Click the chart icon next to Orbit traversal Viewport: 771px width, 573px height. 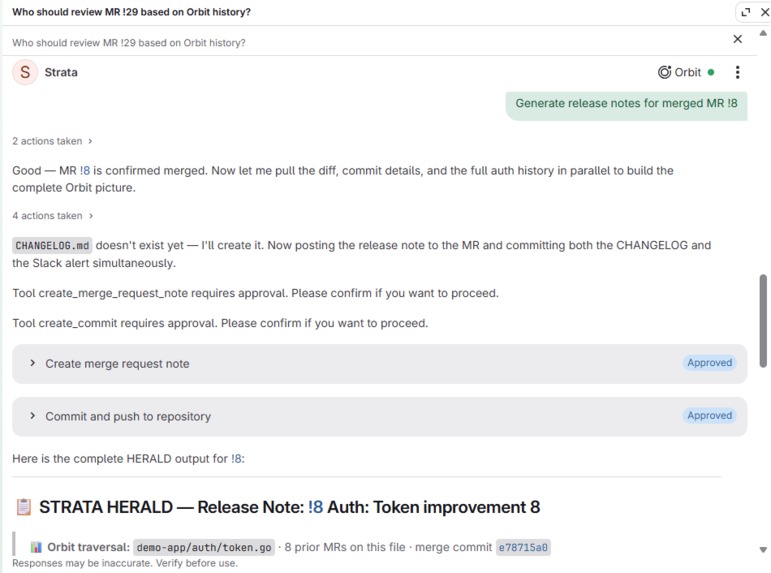click(x=36, y=547)
